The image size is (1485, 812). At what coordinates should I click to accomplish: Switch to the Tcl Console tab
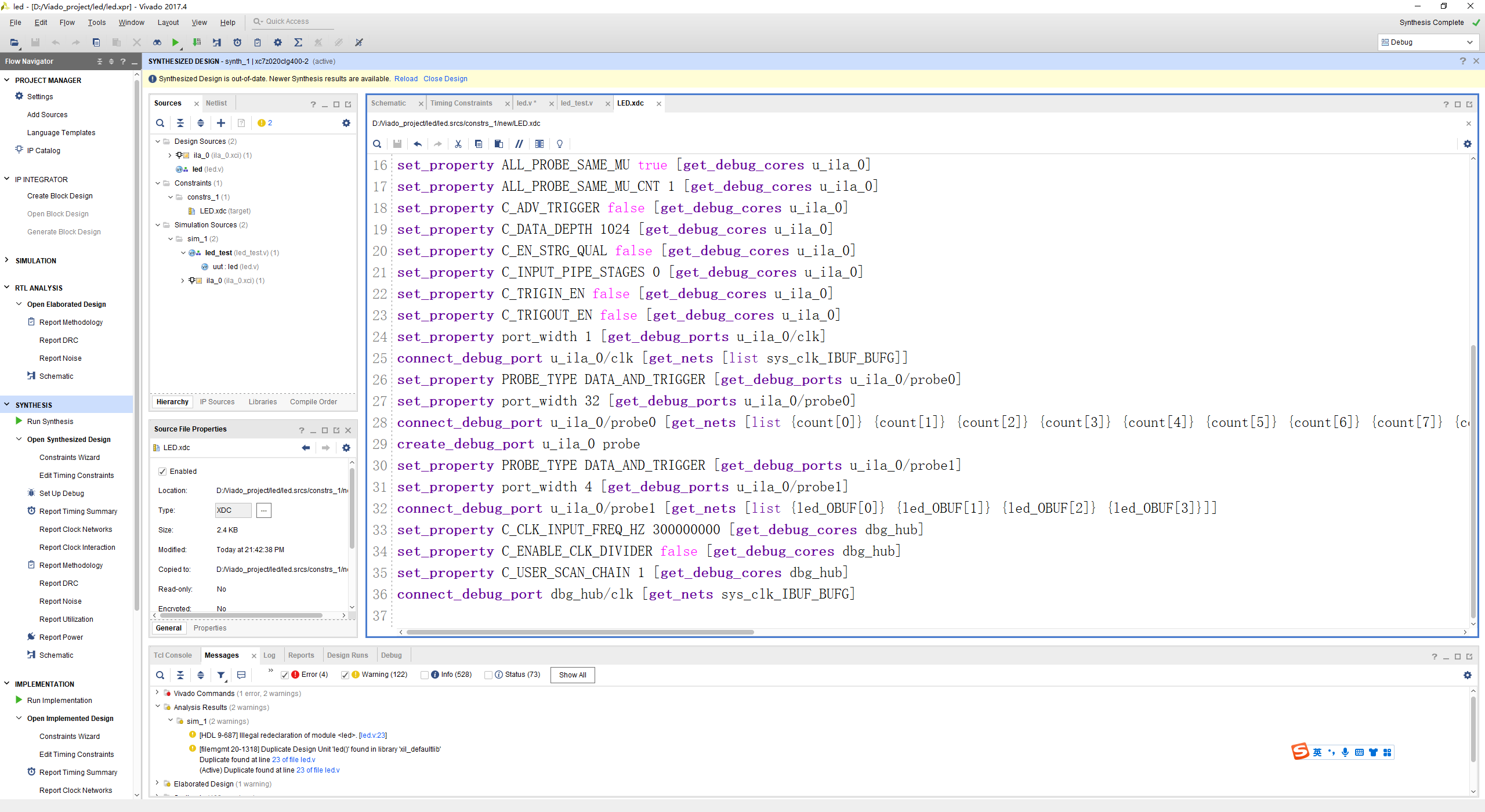click(173, 655)
